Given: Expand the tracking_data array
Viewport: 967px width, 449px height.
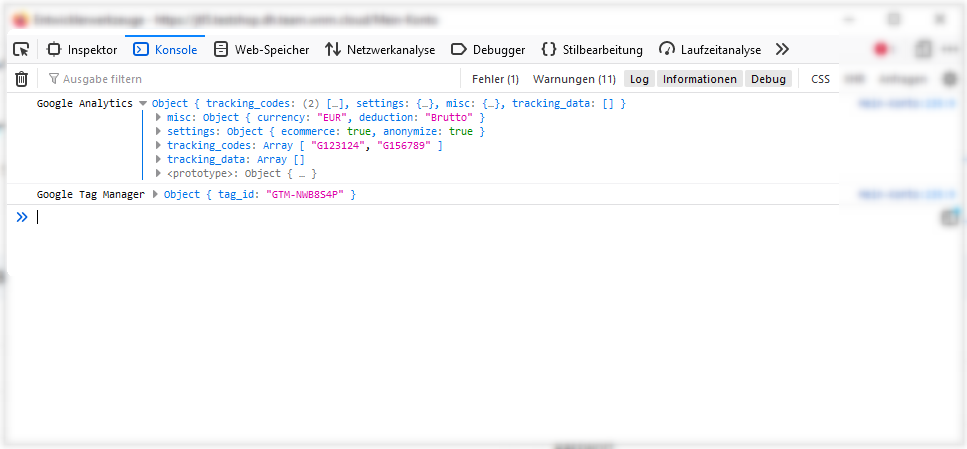Looking at the screenshot, I should coord(158,160).
